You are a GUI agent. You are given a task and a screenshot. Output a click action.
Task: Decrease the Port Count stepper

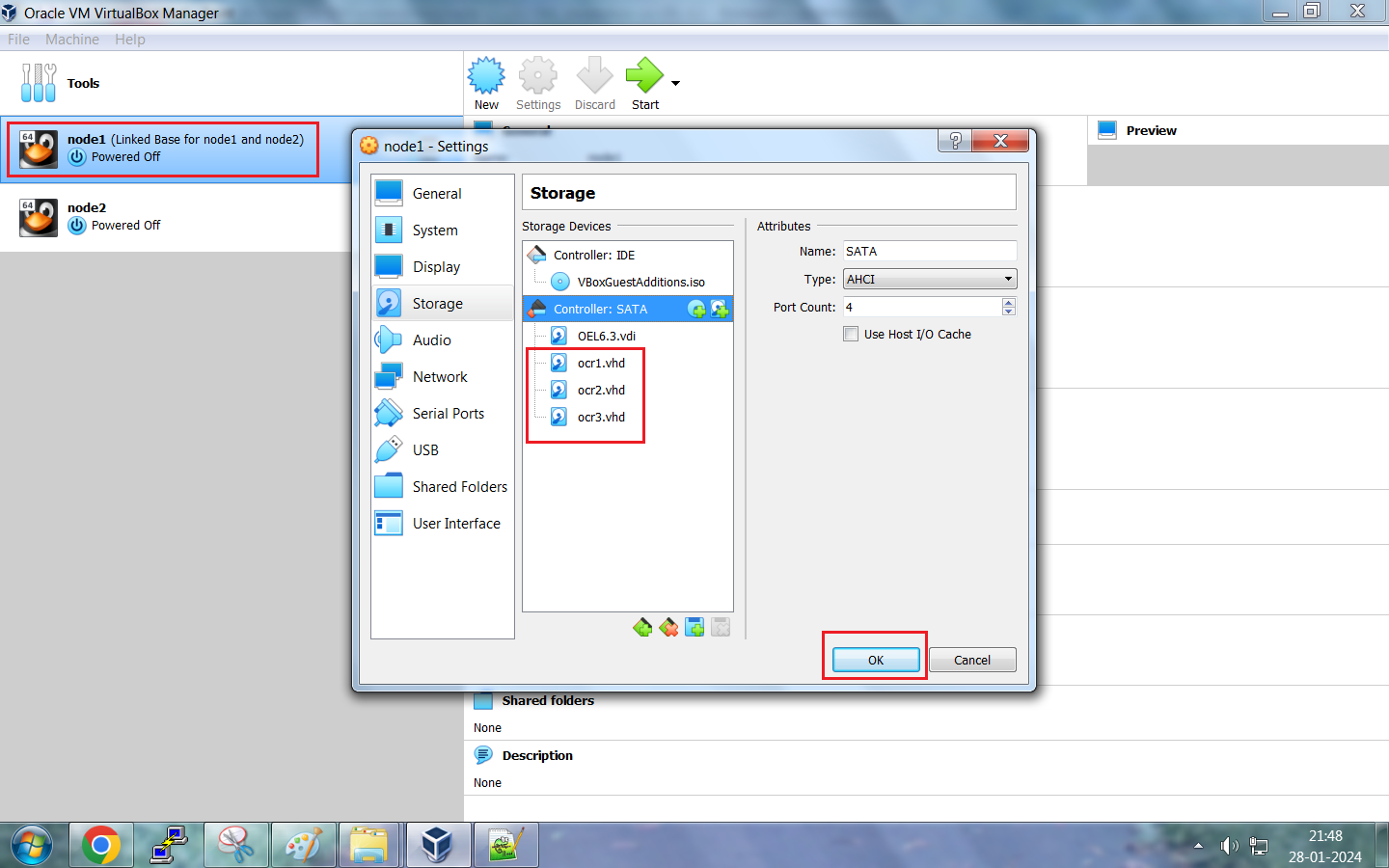tap(1009, 312)
